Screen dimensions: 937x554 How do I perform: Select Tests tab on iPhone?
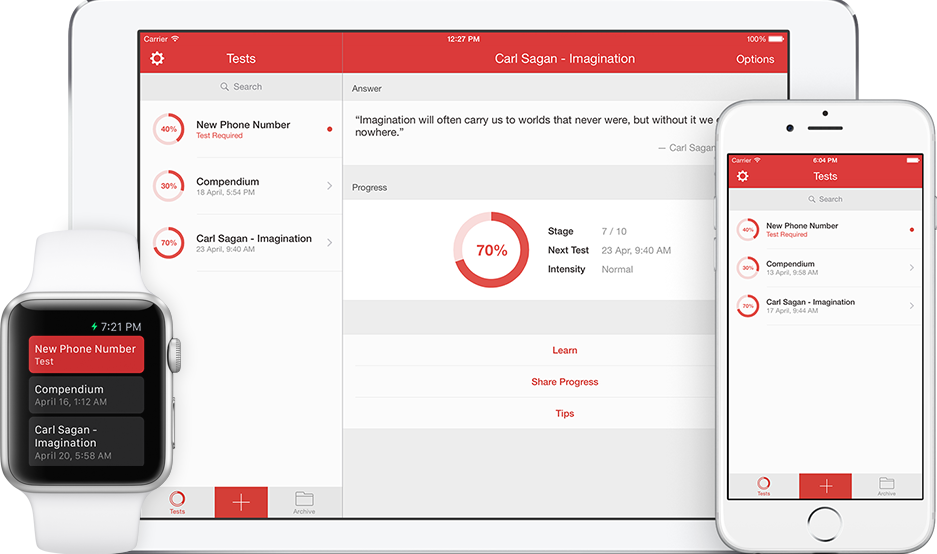(x=764, y=486)
